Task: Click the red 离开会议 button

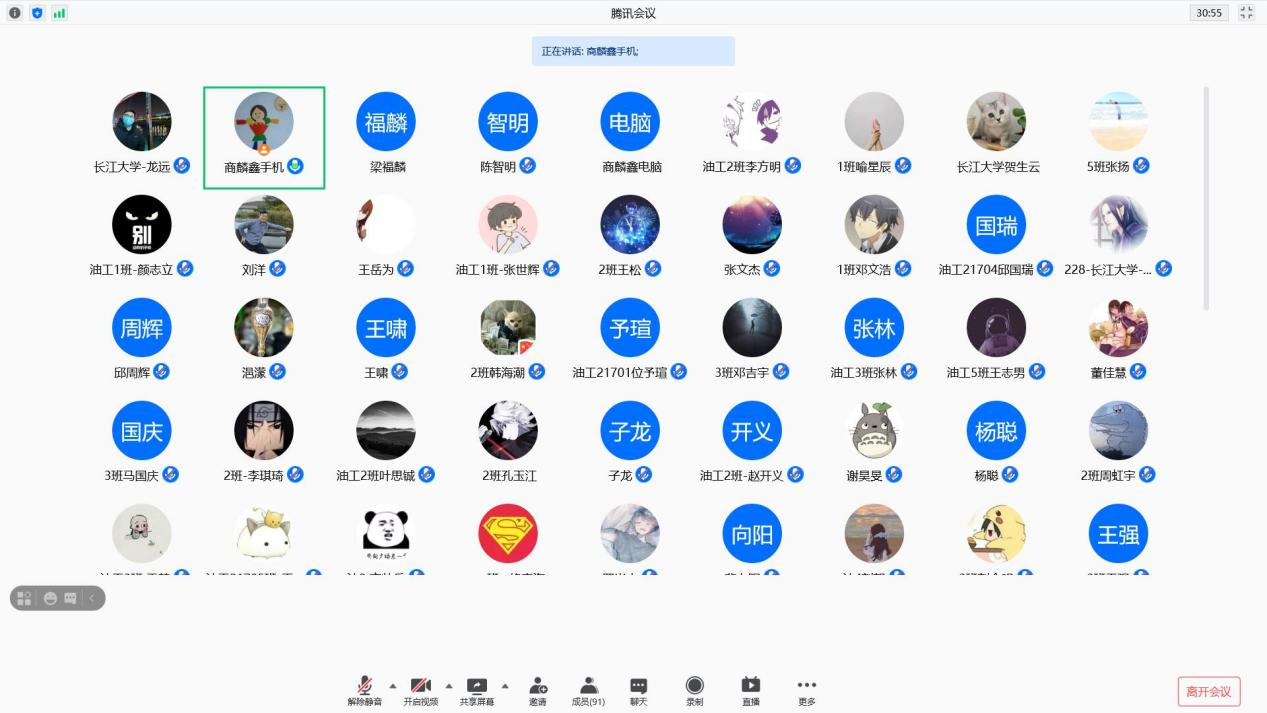Action: 1209,691
